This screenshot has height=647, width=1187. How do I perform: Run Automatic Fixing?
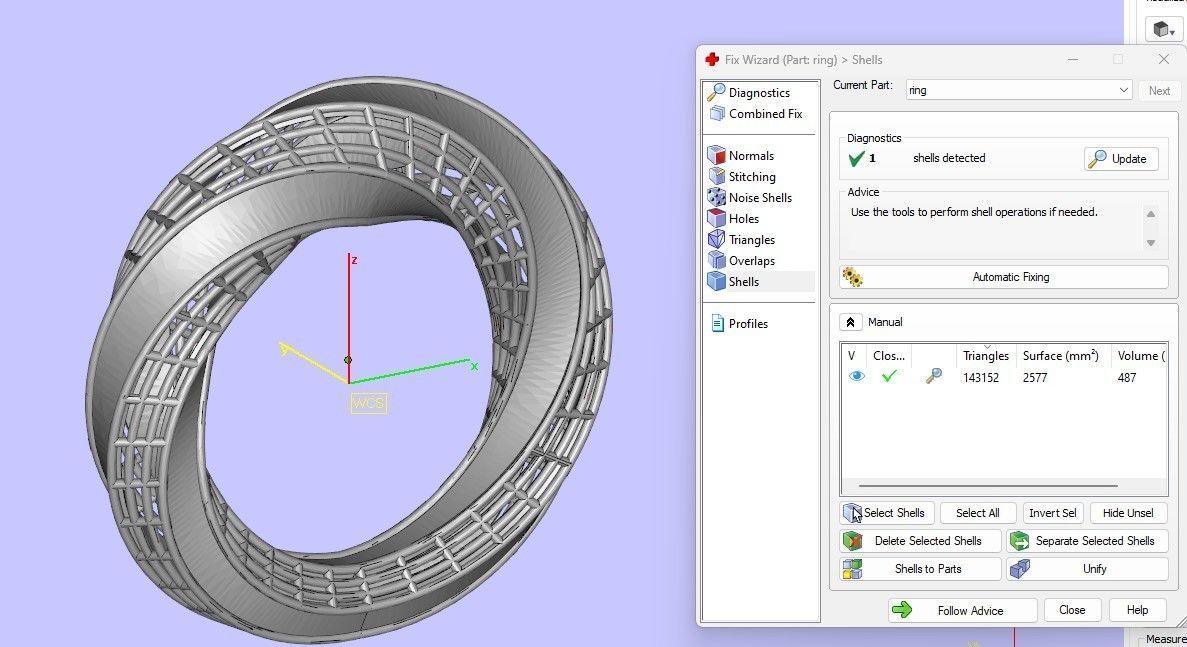click(1003, 277)
